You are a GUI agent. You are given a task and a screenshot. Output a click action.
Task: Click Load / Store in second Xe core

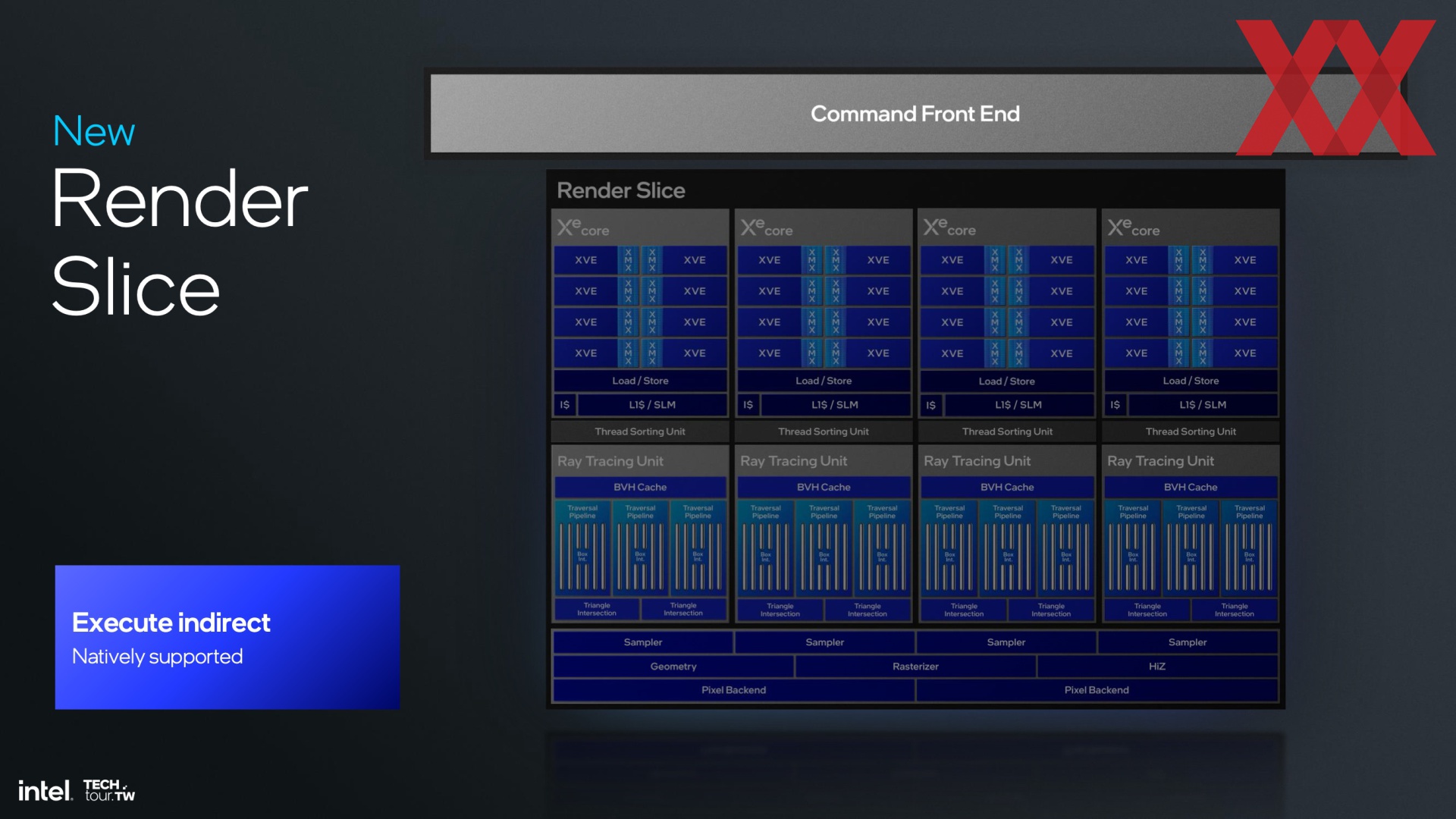[824, 381]
